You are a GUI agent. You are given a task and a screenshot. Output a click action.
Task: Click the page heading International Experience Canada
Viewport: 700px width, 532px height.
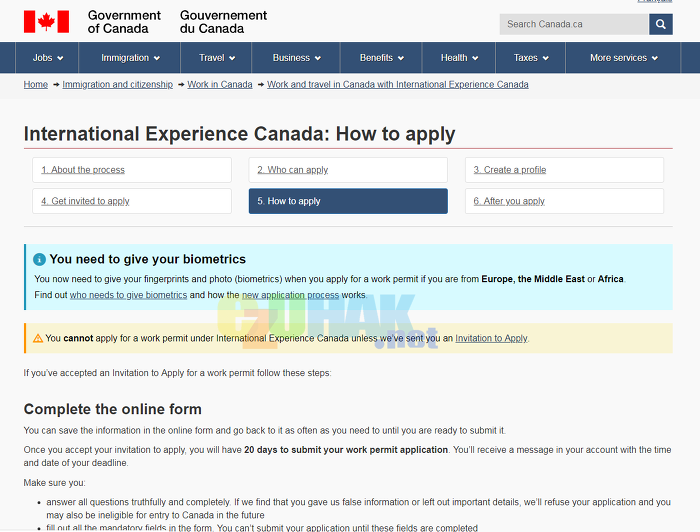pos(239,134)
